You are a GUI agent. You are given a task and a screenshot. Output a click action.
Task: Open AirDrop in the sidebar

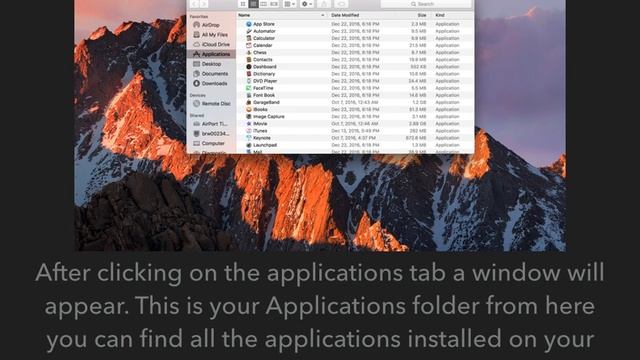[x=211, y=25]
